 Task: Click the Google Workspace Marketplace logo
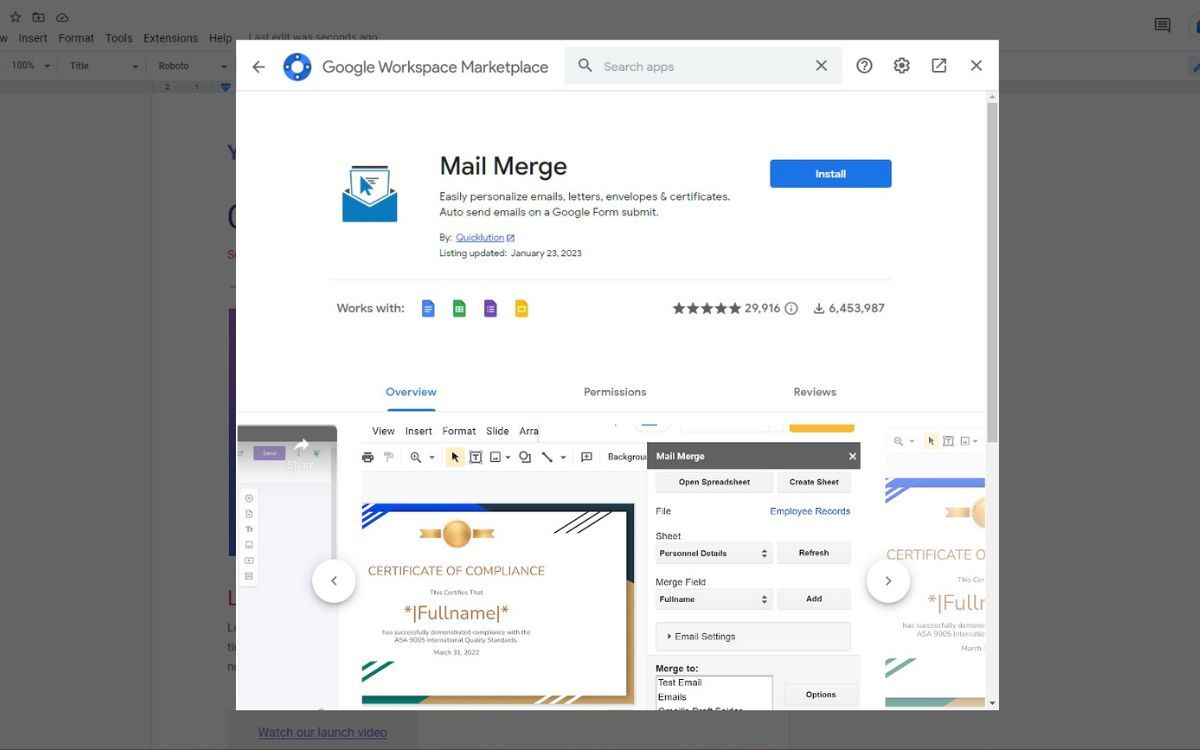click(x=297, y=66)
